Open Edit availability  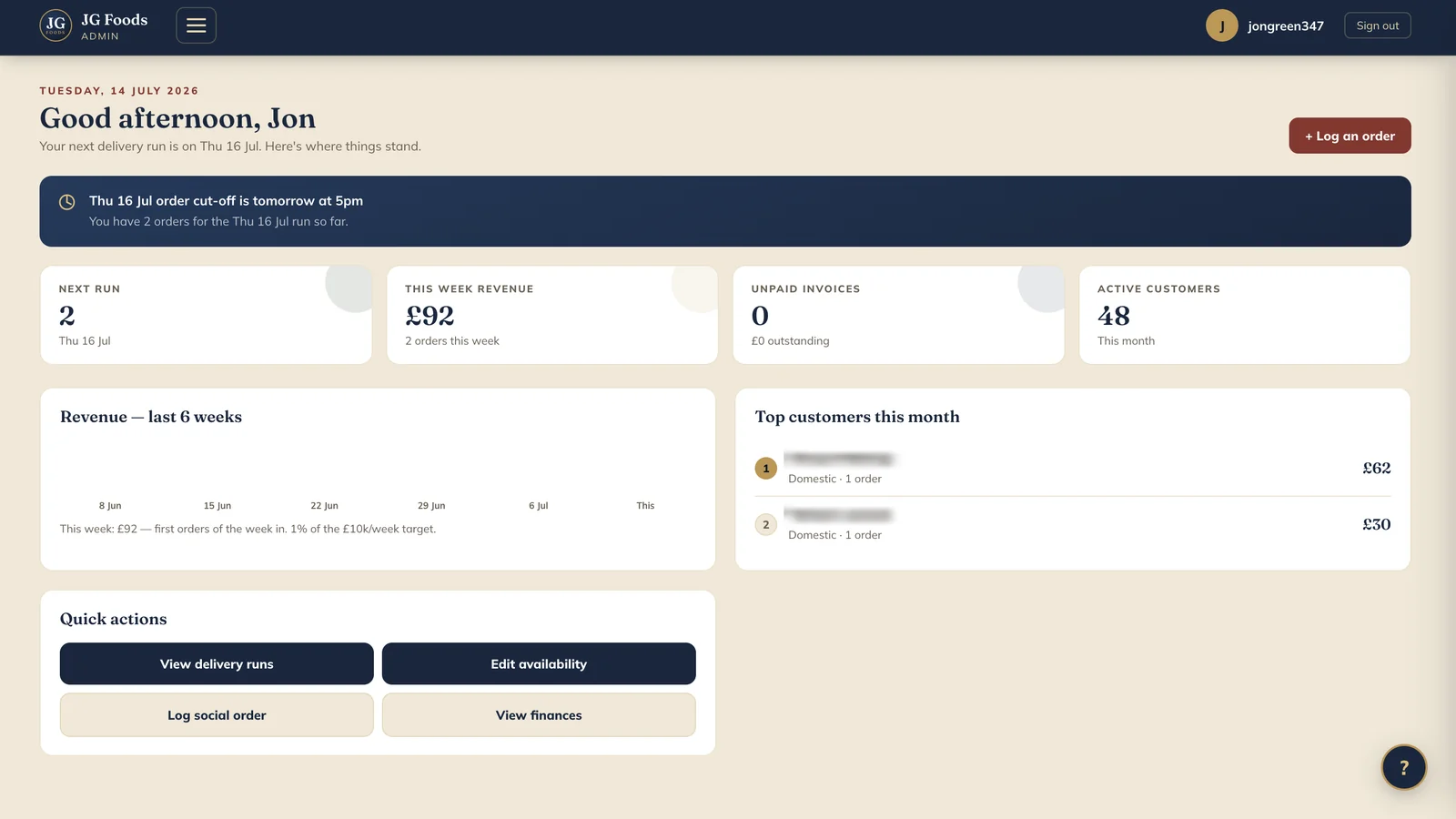[x=539, y=664]
